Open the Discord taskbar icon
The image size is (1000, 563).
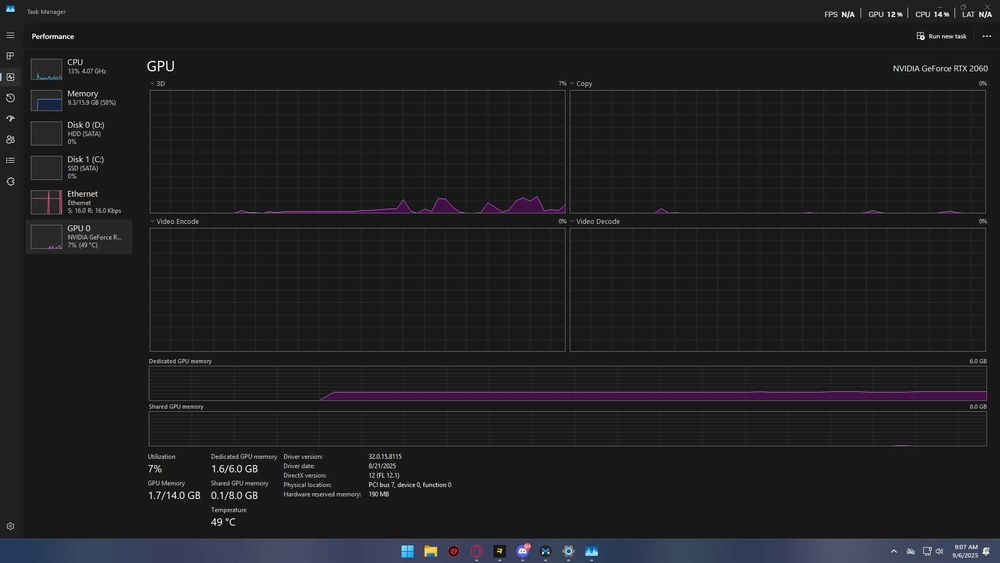coord(522,551)
